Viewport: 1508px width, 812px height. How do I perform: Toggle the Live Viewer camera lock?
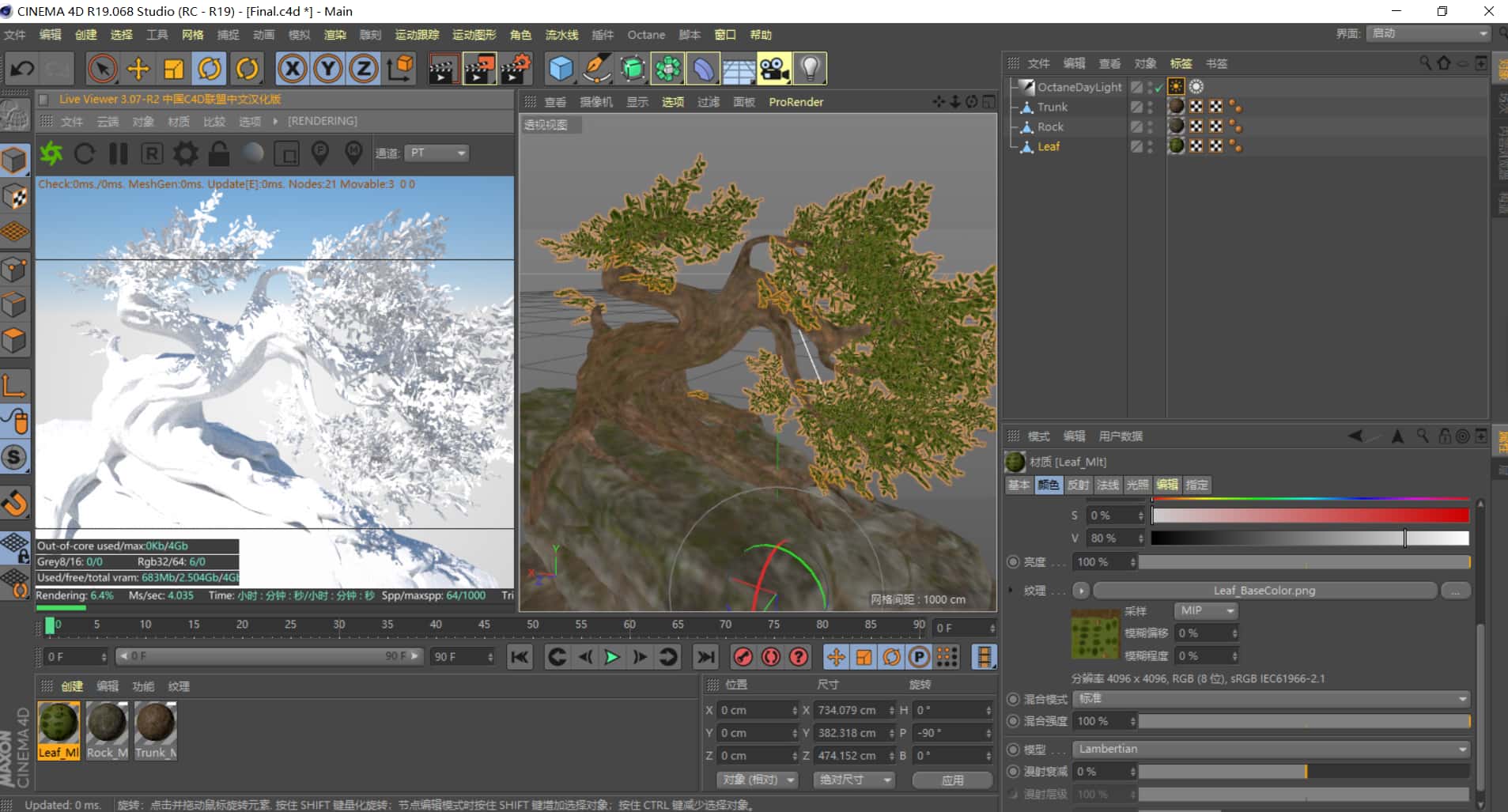click(219, 153)
